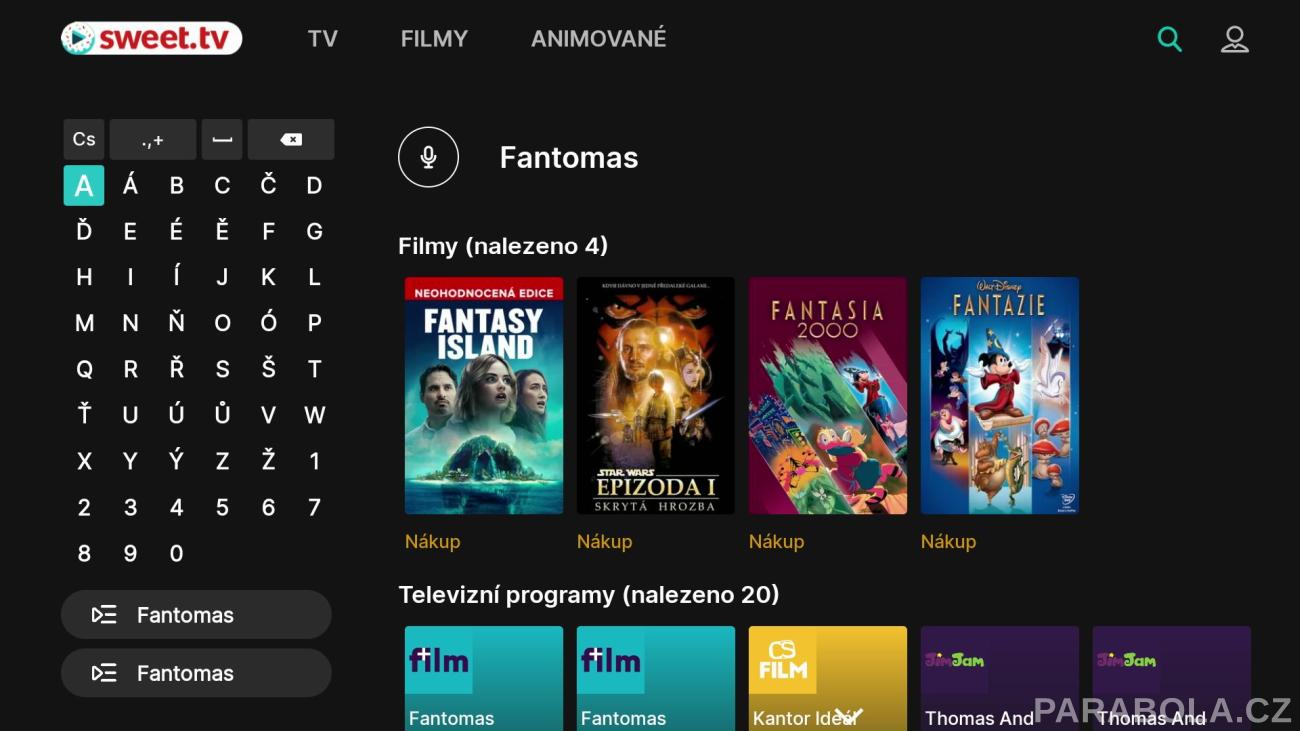The image size is (1300, 731).
Task: Open the Fantasy Island movie poster
Action: (484, 396)
